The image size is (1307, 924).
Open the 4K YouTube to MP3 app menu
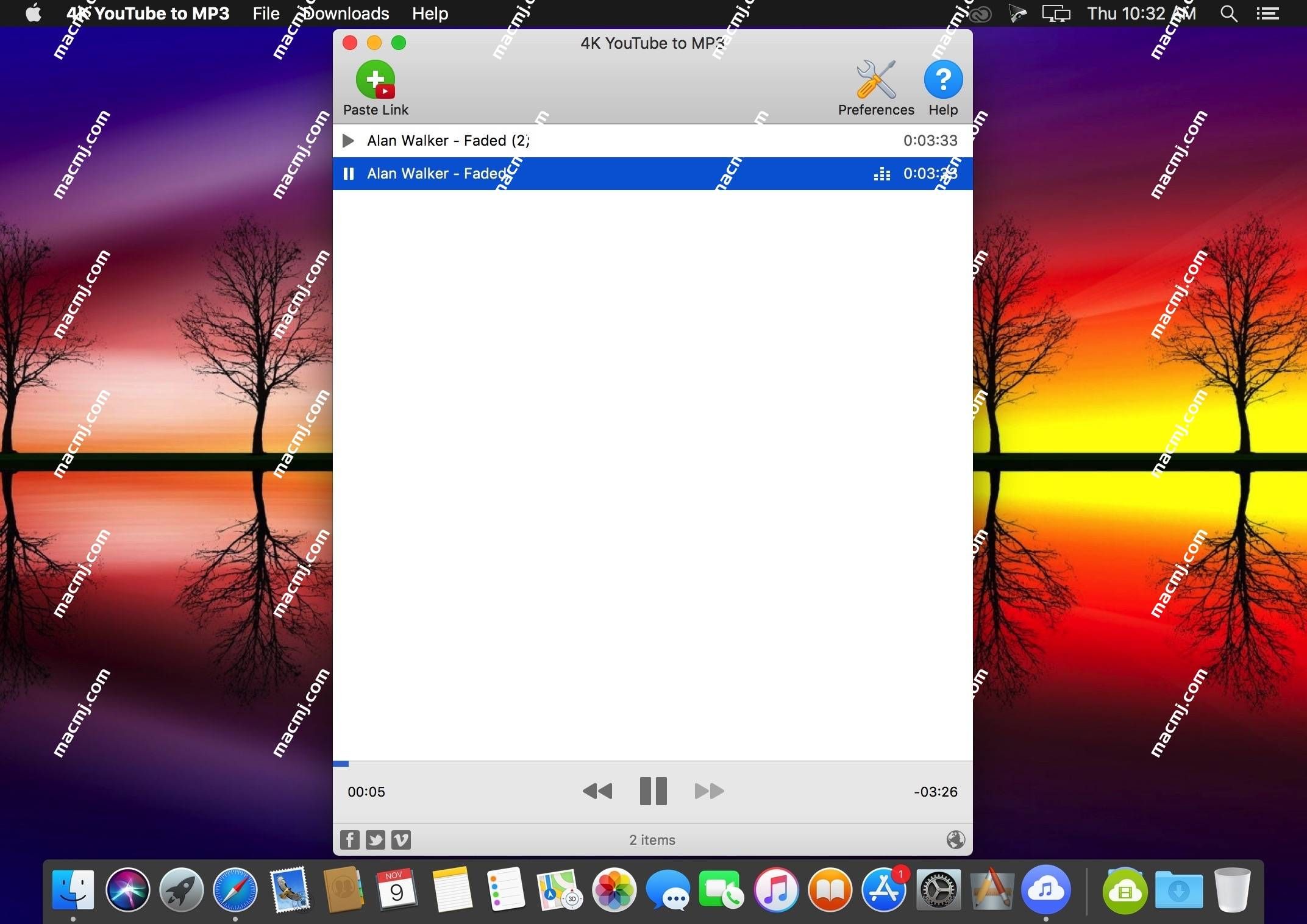148,13
